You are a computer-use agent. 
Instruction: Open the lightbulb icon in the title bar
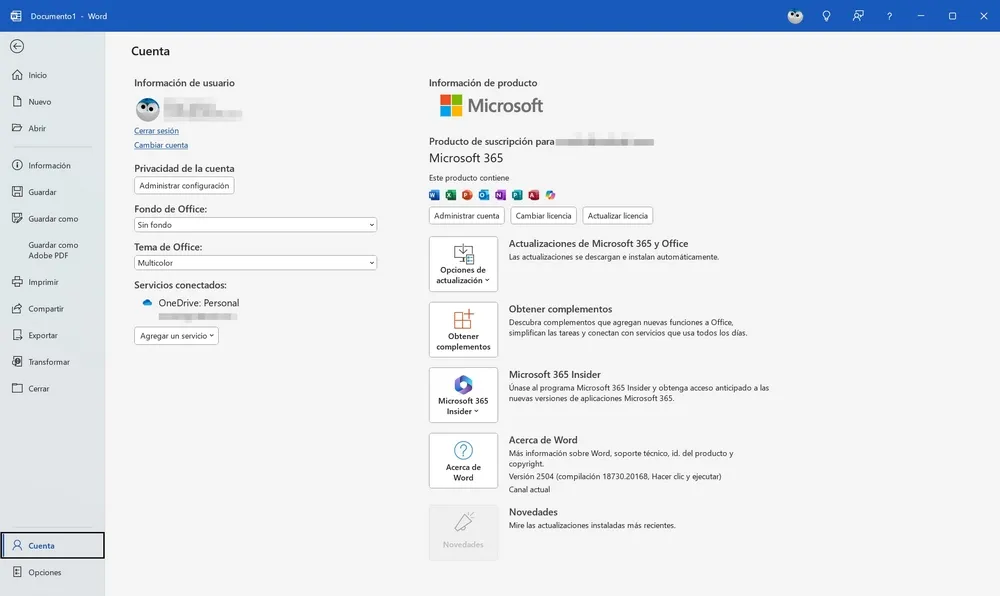pyautogui.click(x=827, y=16)
